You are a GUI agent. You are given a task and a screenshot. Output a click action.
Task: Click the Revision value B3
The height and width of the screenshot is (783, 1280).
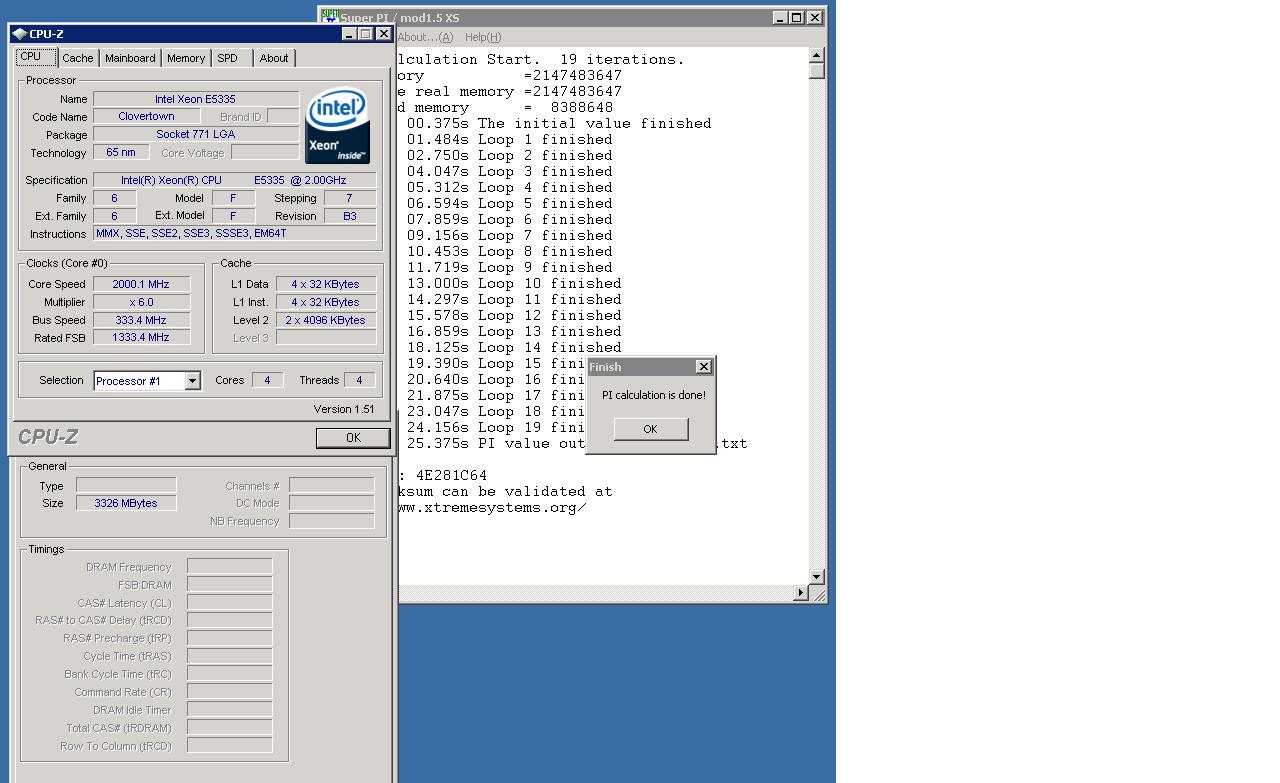pyautogui.click(x=350, y=216)
